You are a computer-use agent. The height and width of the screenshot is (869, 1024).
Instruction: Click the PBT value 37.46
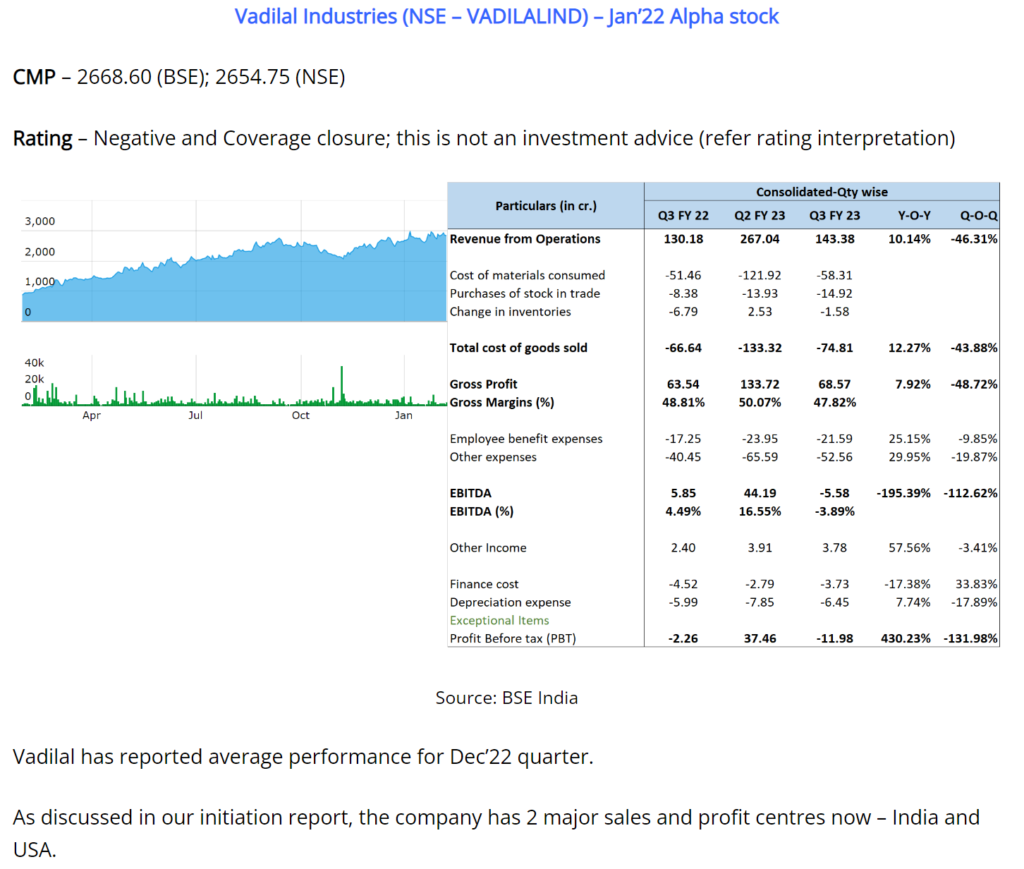pyautogui.click(x=760, y=639)
